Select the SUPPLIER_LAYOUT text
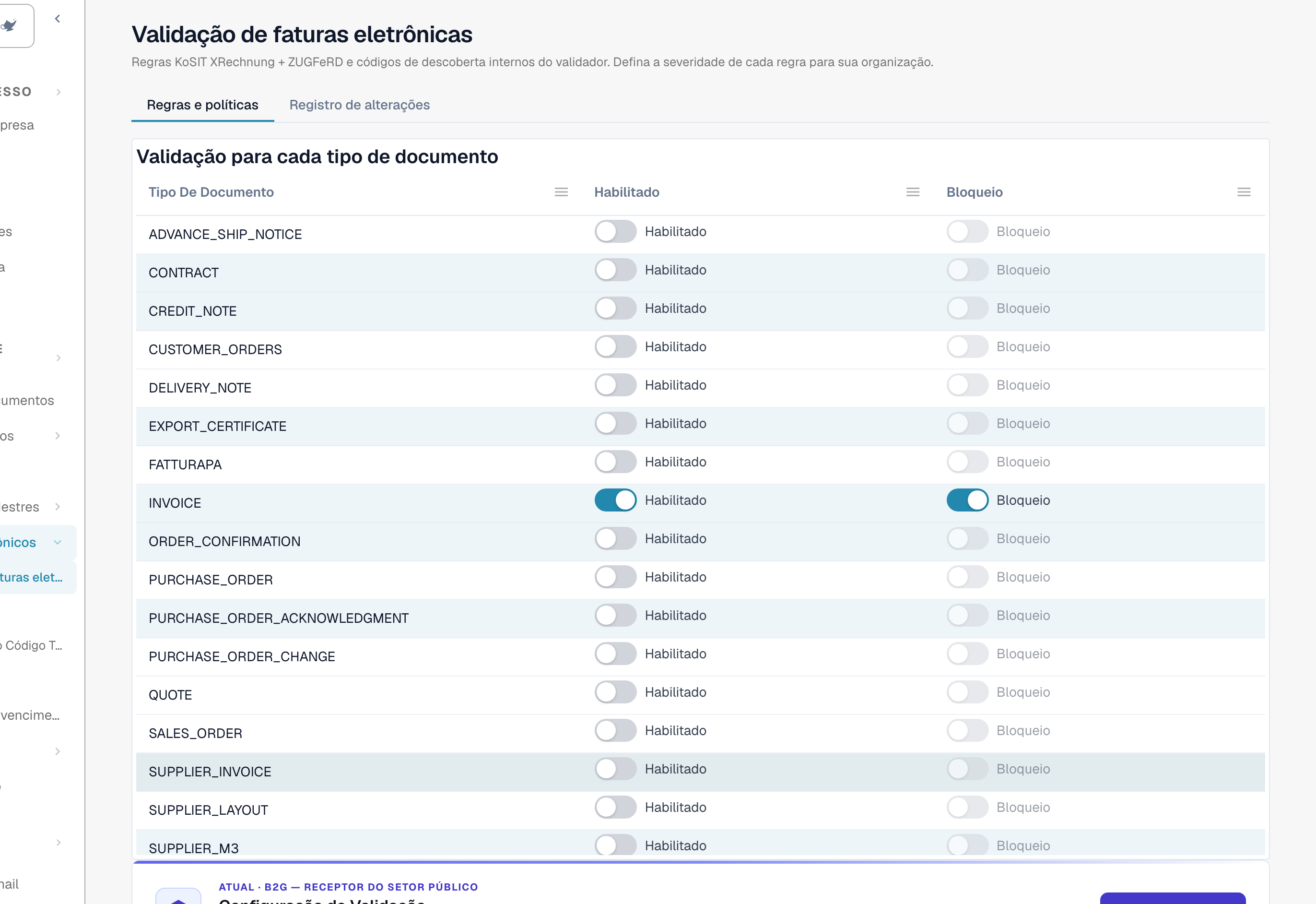The image size is (1316, 904). (x=209, y=810)
